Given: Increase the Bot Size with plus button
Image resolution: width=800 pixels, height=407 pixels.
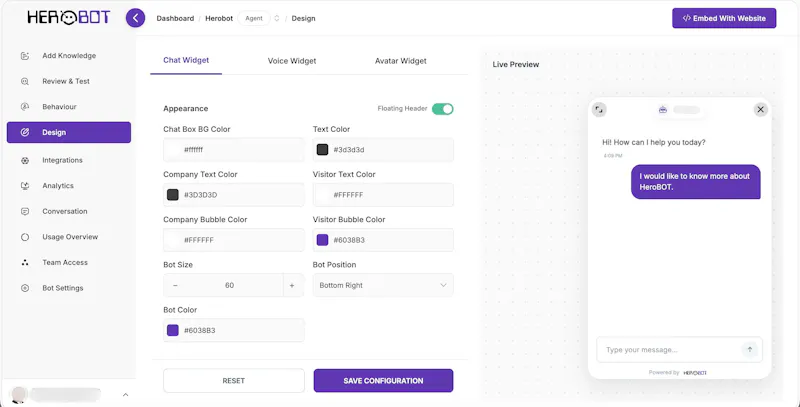Looking at the screenshot, I should tap(292, 286).
